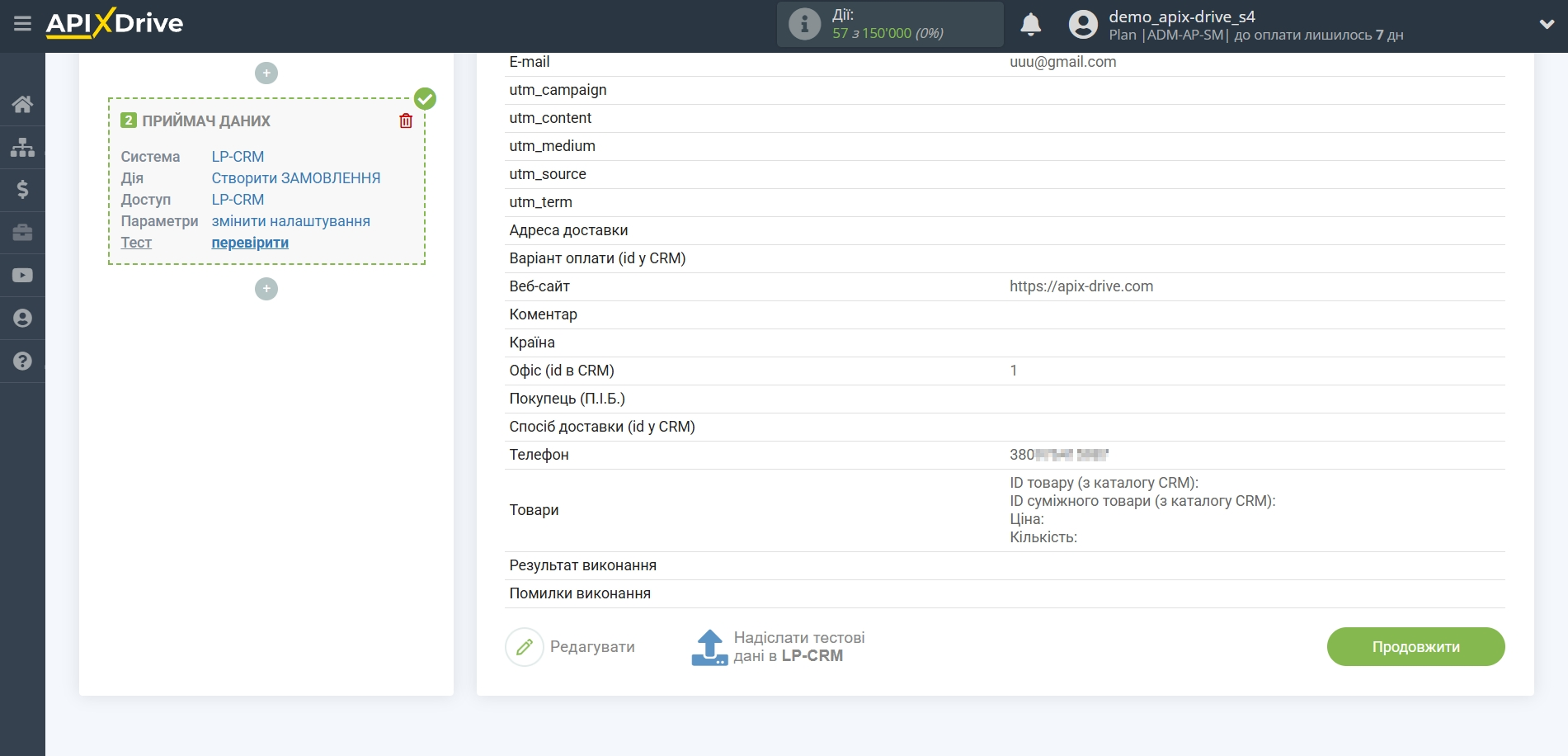
Task: Click the Адреса доставки label
Action: [568, 230]
